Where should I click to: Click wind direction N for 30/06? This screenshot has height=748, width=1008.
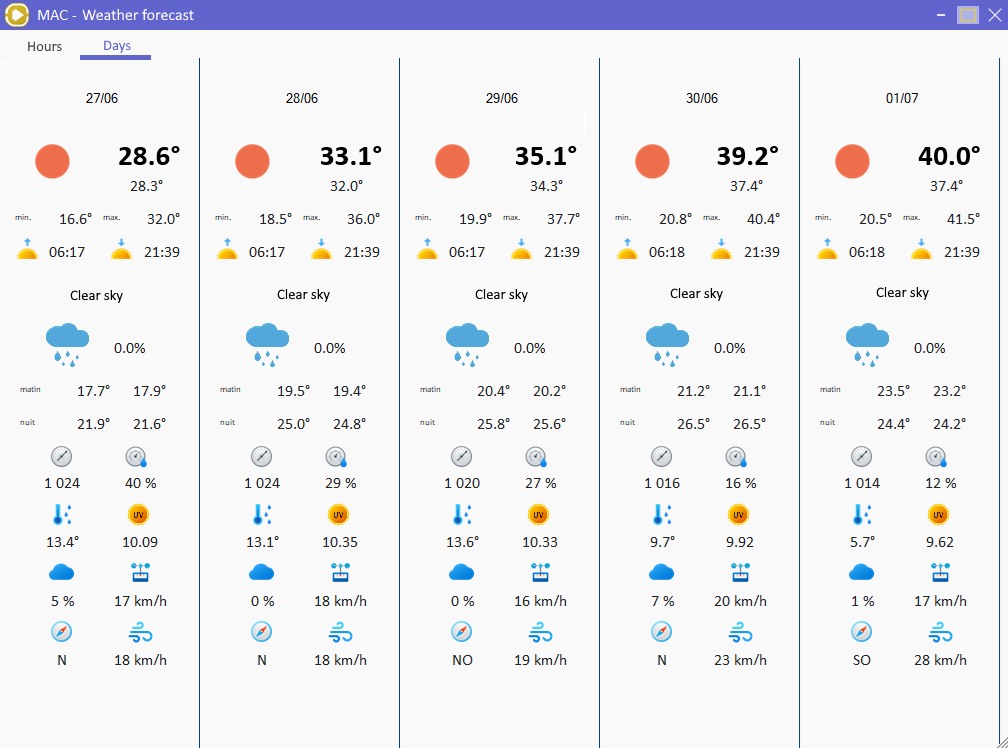click(662, 661)
